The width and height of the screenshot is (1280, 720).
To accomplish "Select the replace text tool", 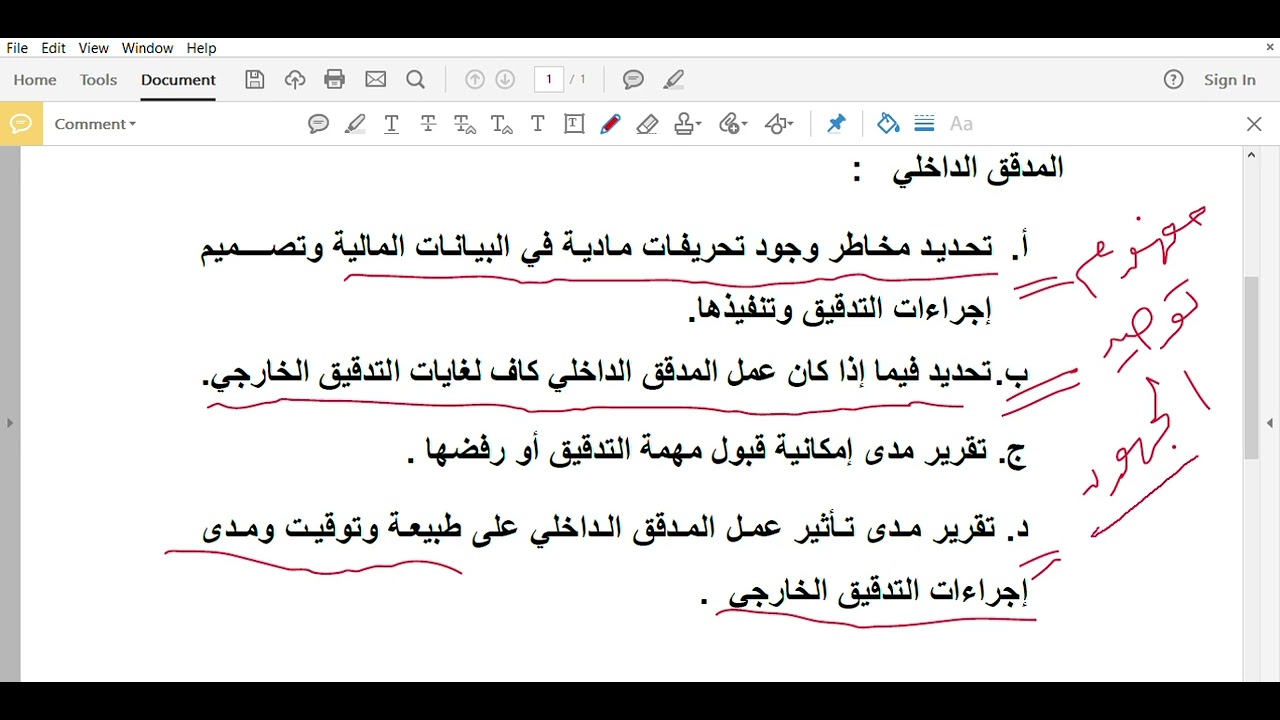I will (x=465, y=124).
